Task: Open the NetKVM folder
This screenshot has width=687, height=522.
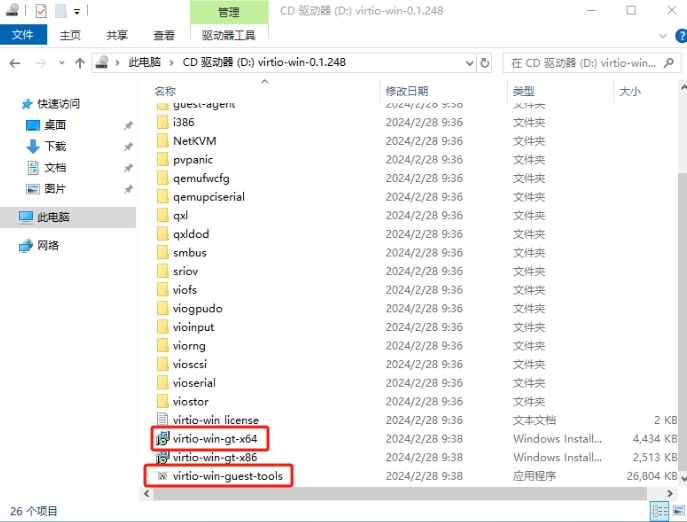Action: coord(194,141)
